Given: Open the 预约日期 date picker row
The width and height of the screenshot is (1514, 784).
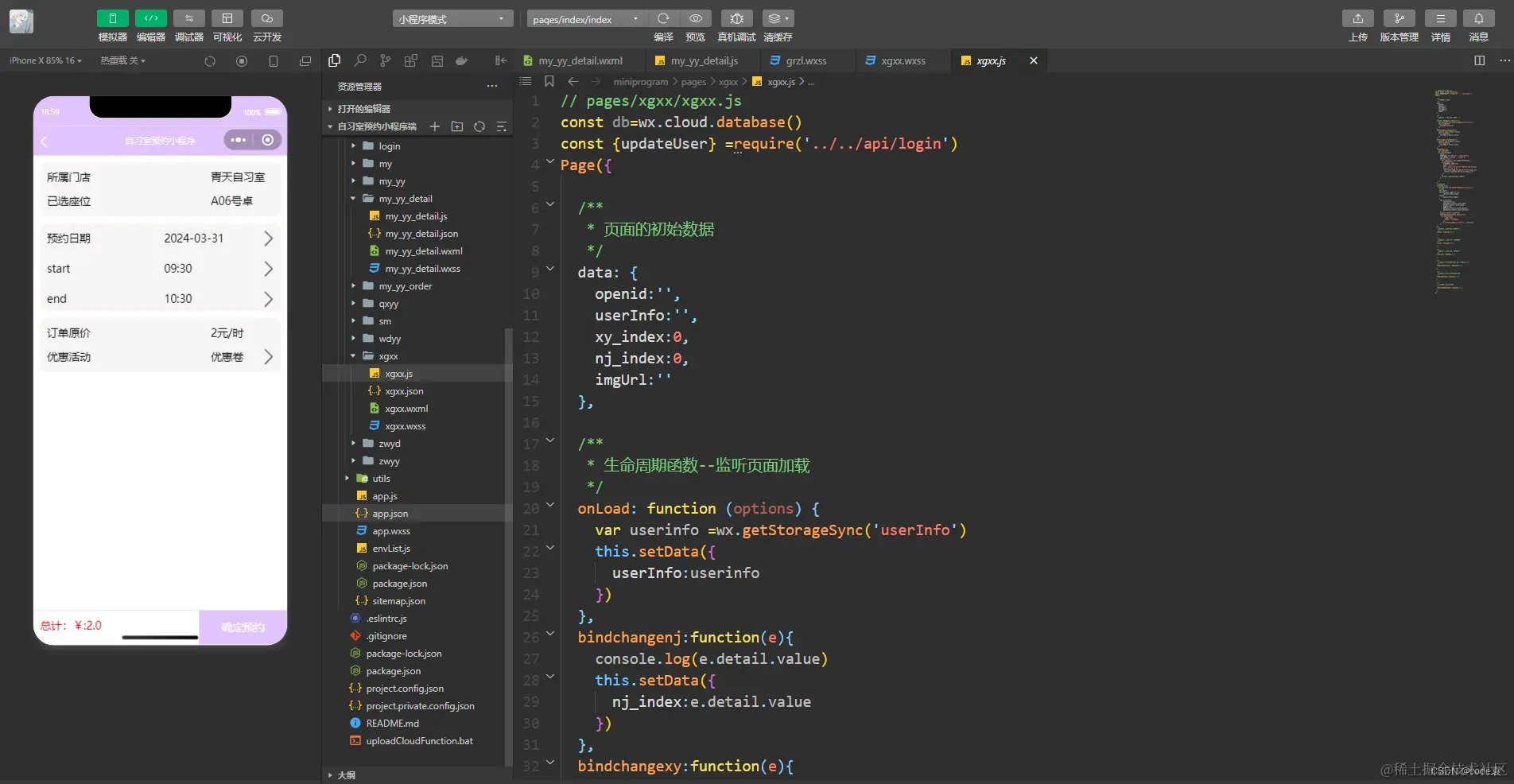Looking at the screenshot, I should click(x=160, y=239).
